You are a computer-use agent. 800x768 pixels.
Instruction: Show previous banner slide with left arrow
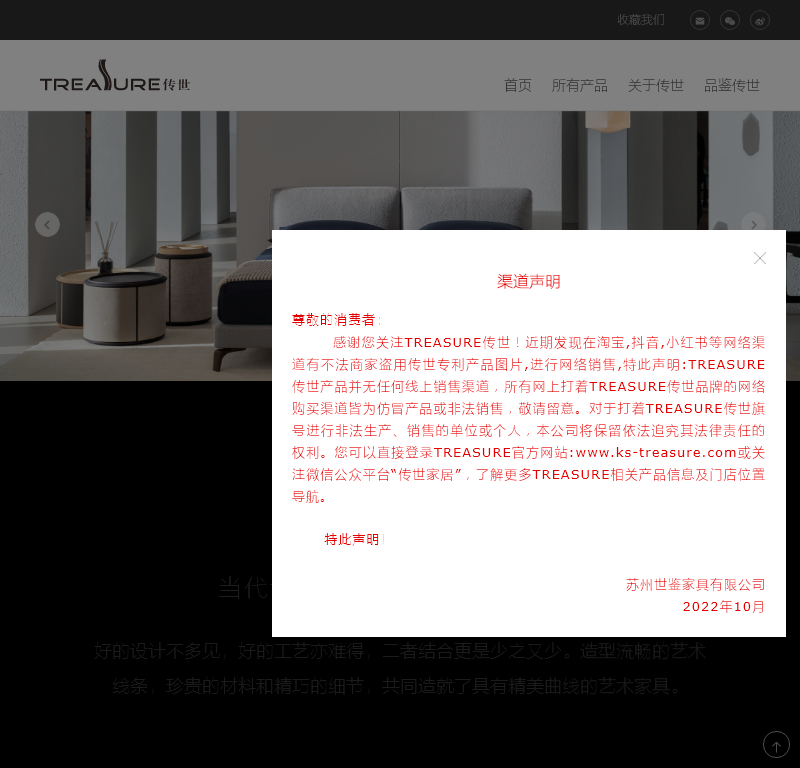tap(47, 225)
